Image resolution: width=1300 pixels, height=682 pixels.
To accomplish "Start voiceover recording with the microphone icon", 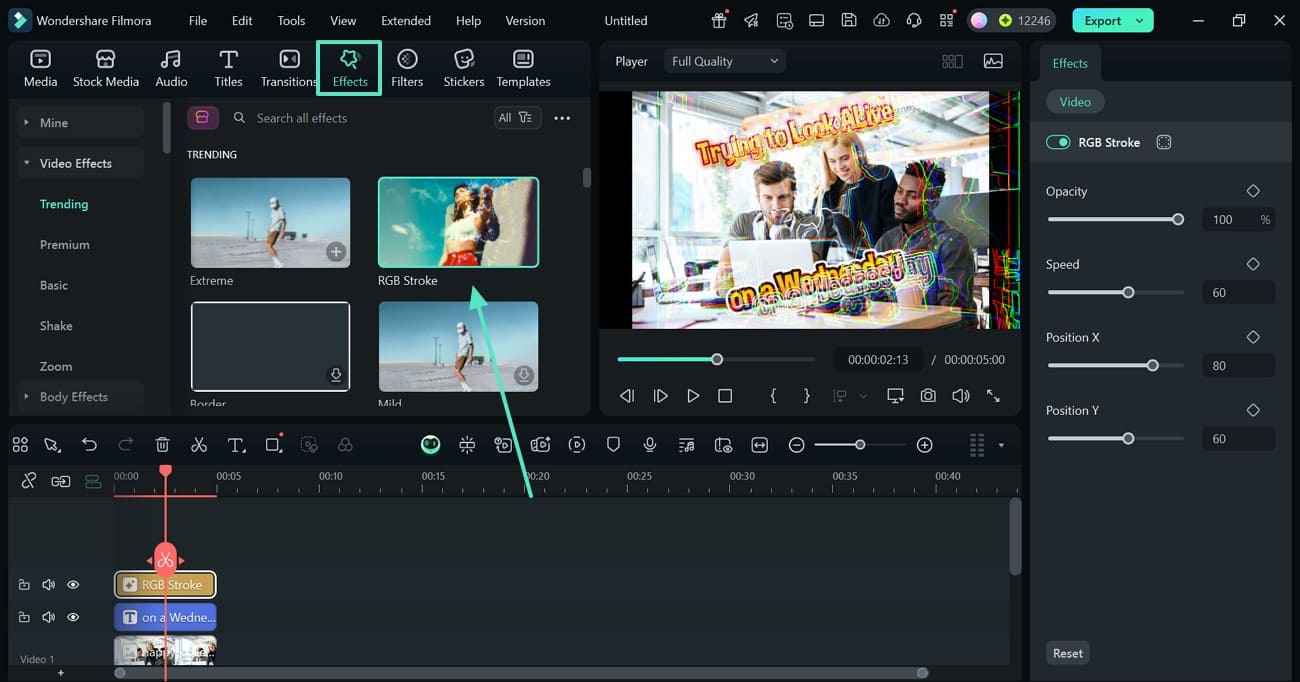I will [x=650, y=444].
